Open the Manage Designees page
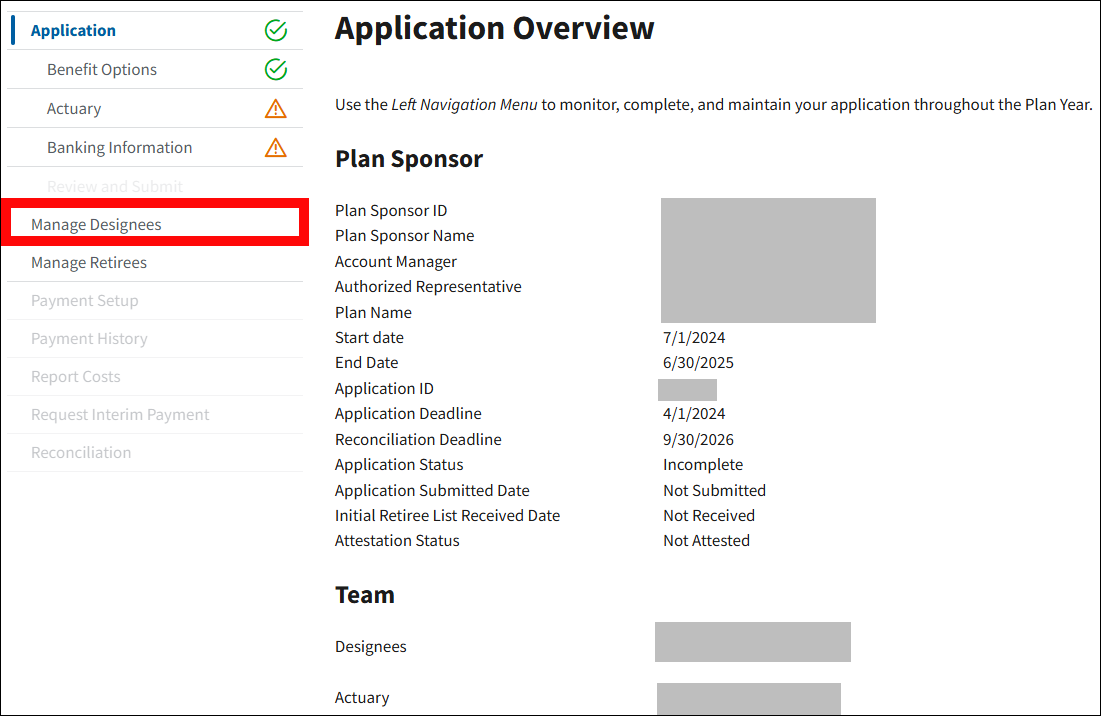 point(96,225)
